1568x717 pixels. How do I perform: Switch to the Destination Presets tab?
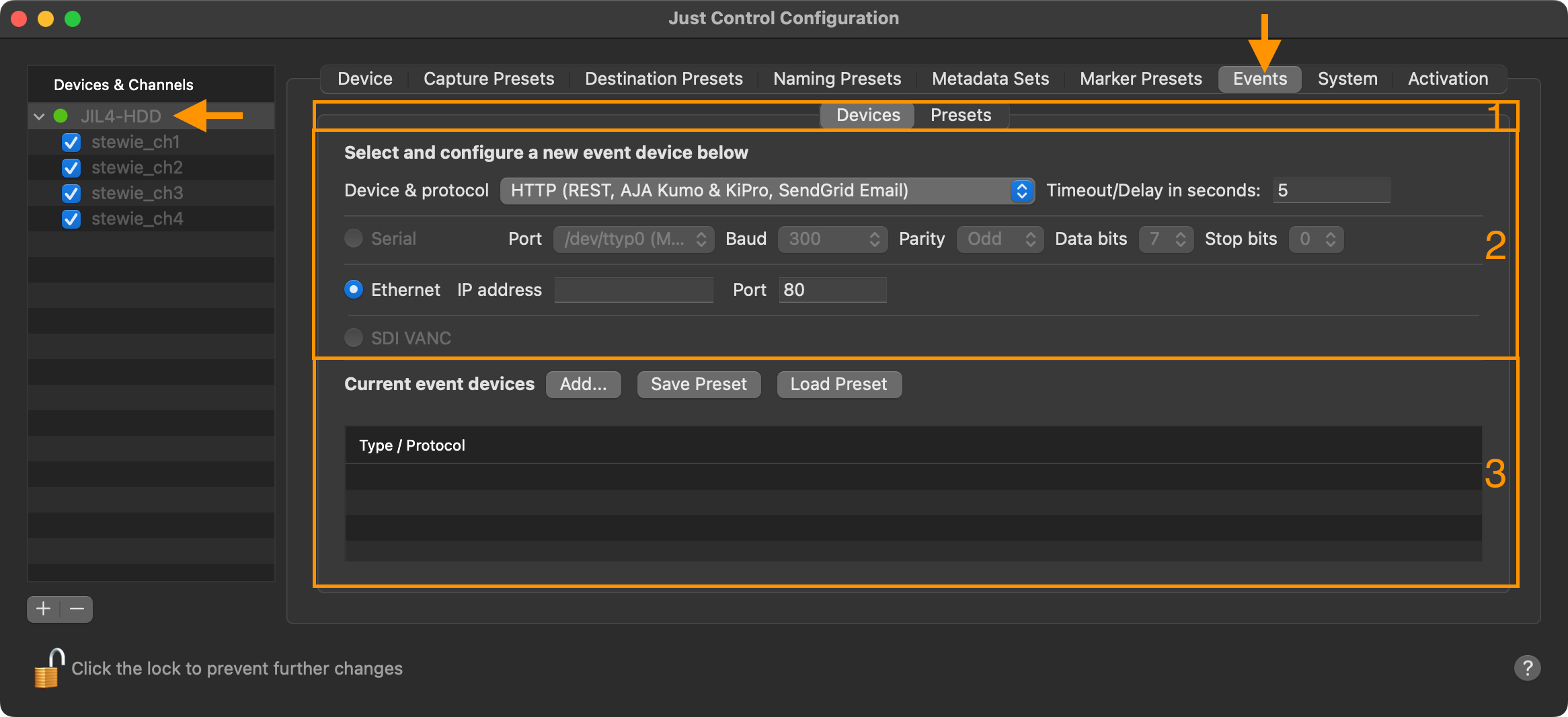coord(664,79)
